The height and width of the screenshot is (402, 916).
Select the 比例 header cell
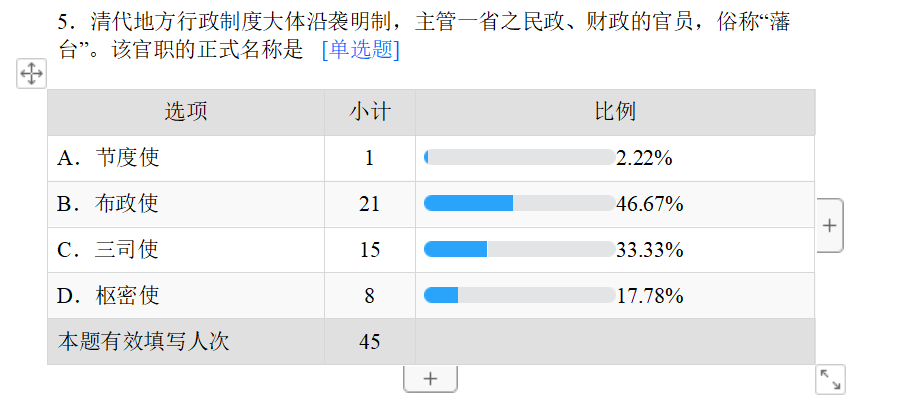pos(615,112)
